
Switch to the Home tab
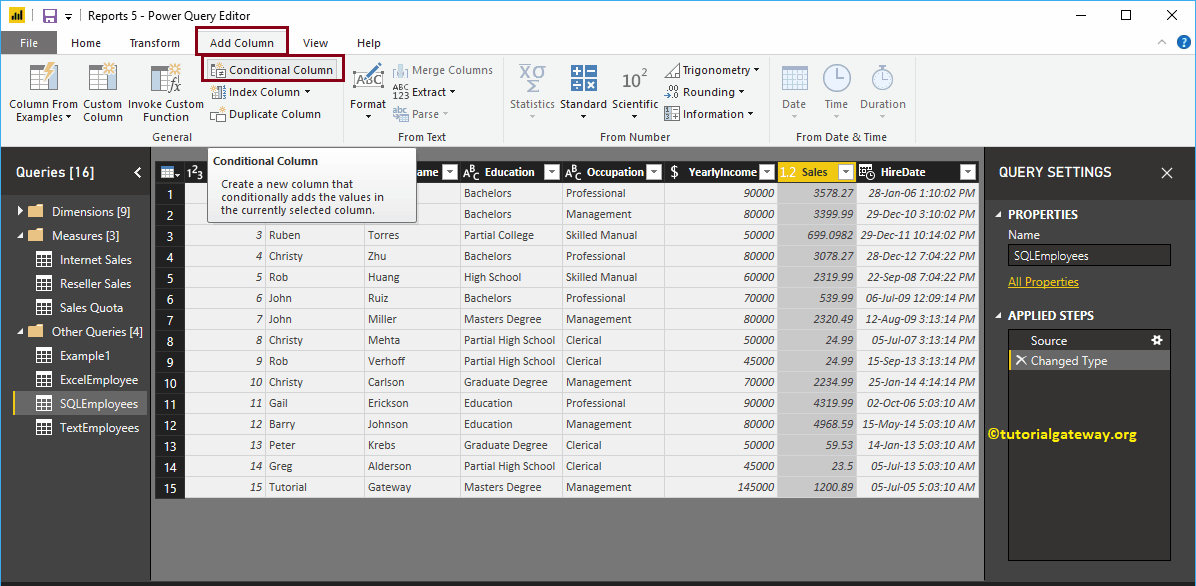pyautogui.click(x=85, y=43)
